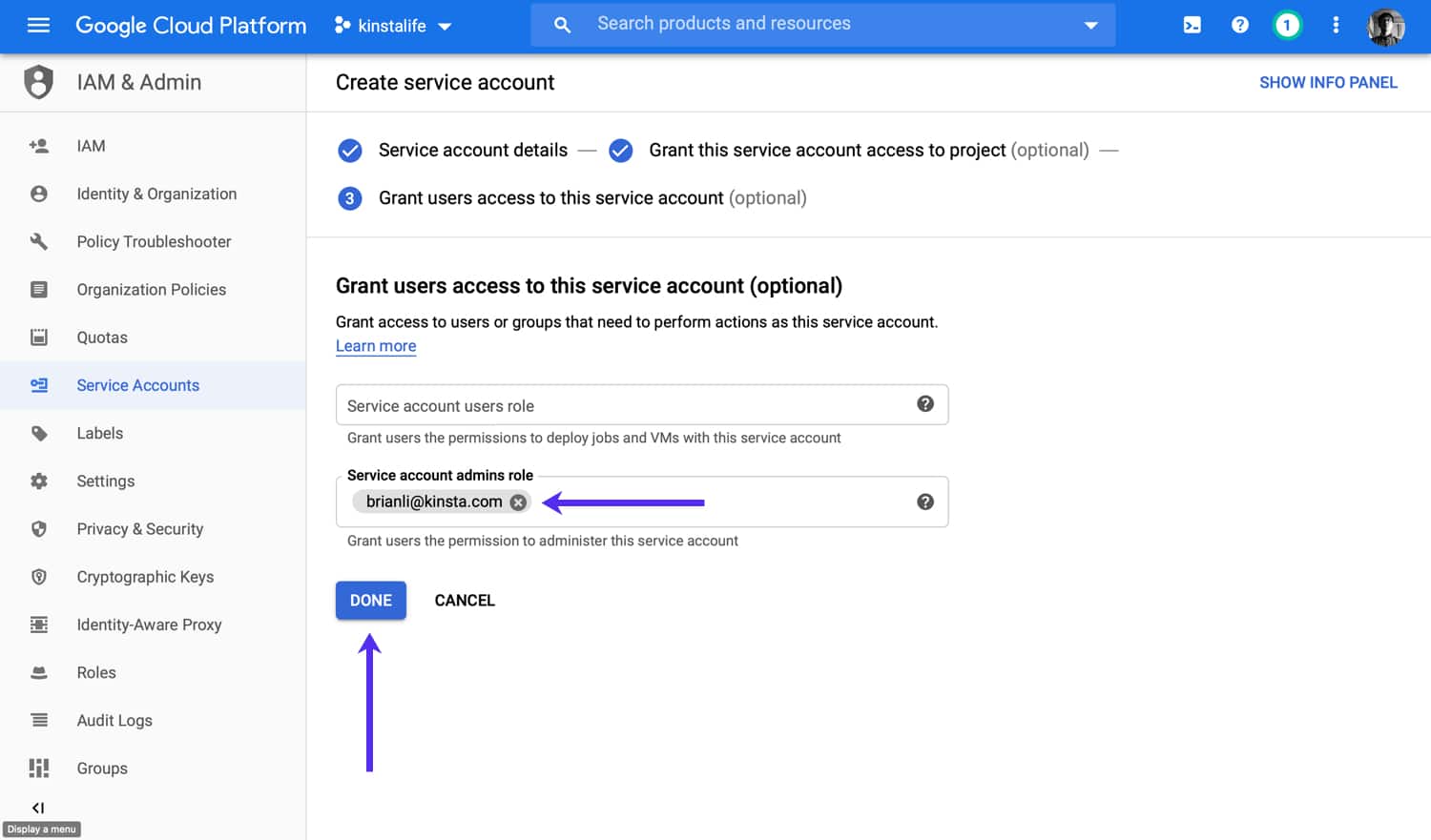Click the help tooltip beside Service account admins role

924,501
